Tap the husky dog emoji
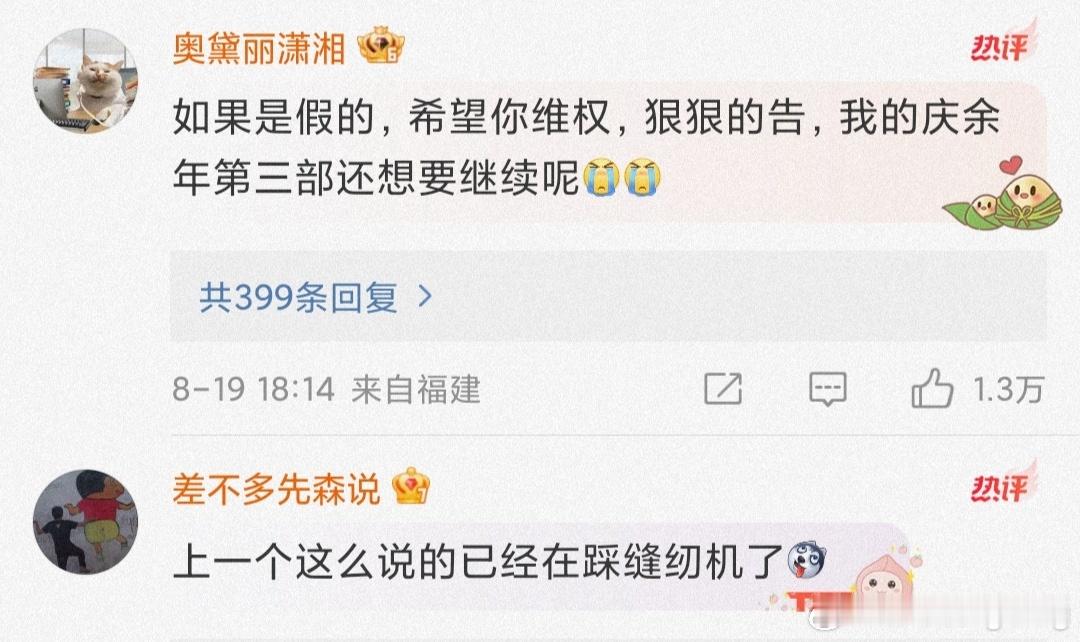The width and height of the screenshot is (1080, 642). tap(806, 560)
